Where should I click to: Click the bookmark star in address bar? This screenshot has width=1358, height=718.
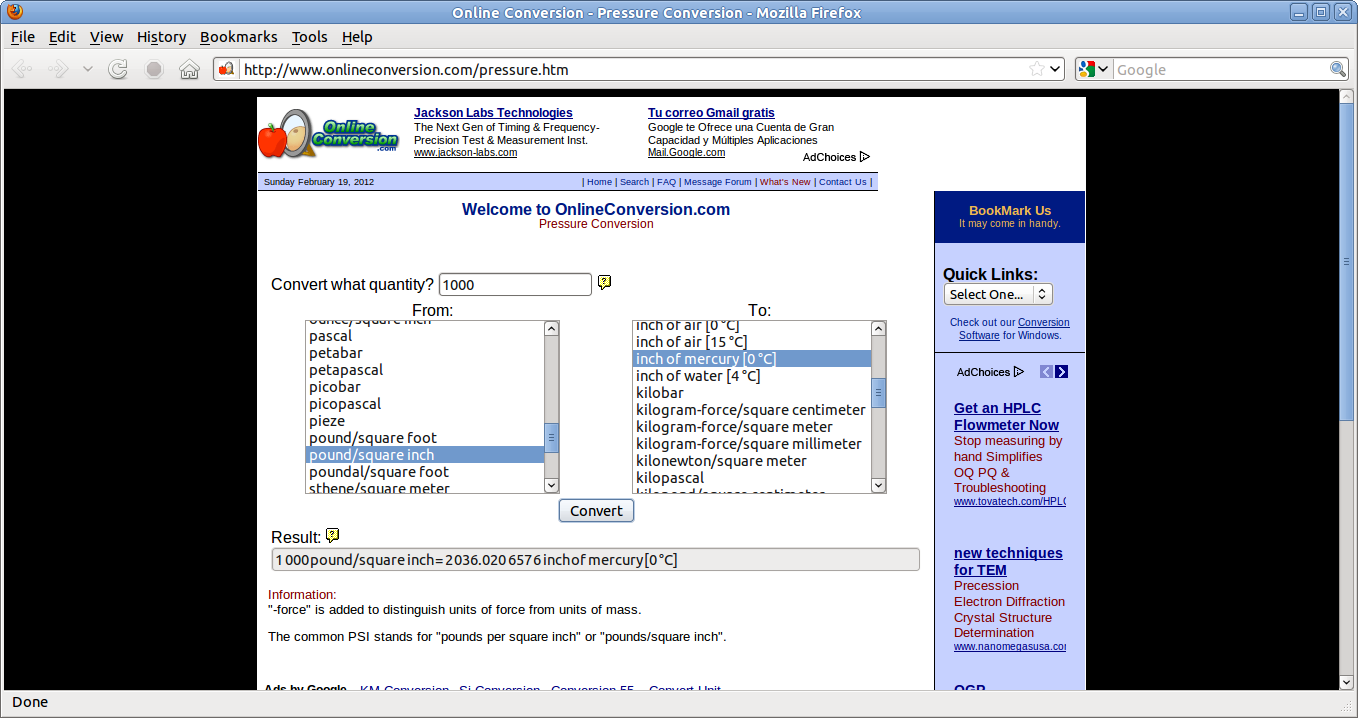[x=1037, y=69]
